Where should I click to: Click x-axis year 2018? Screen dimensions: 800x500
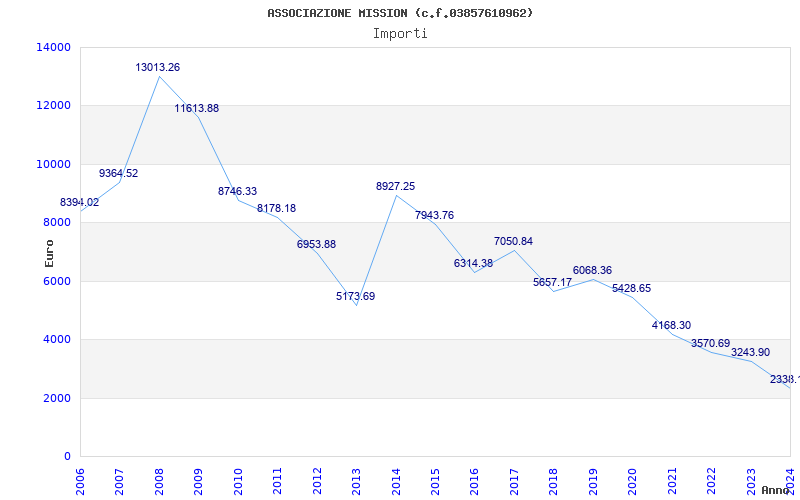click(554, 481)
